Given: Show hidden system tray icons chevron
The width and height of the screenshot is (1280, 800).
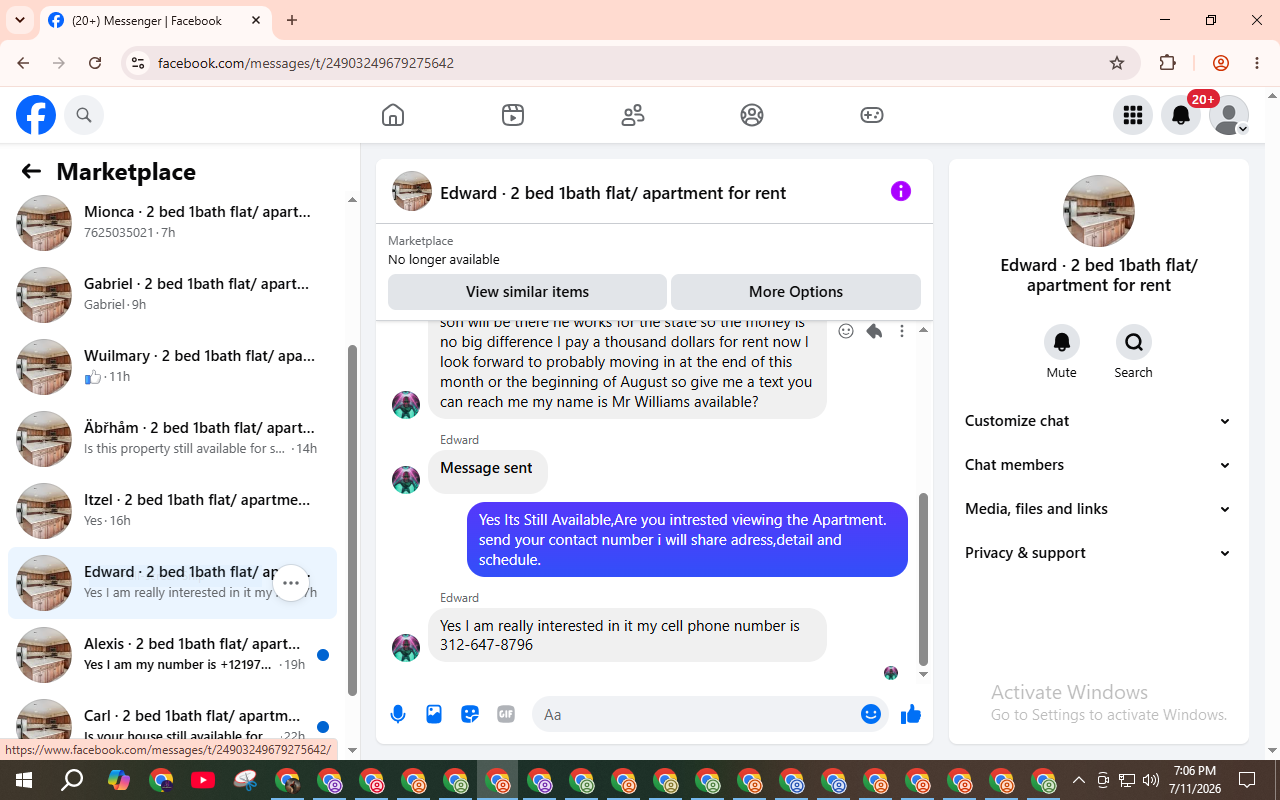Looking at the screenshot, I should [1078, 780].
